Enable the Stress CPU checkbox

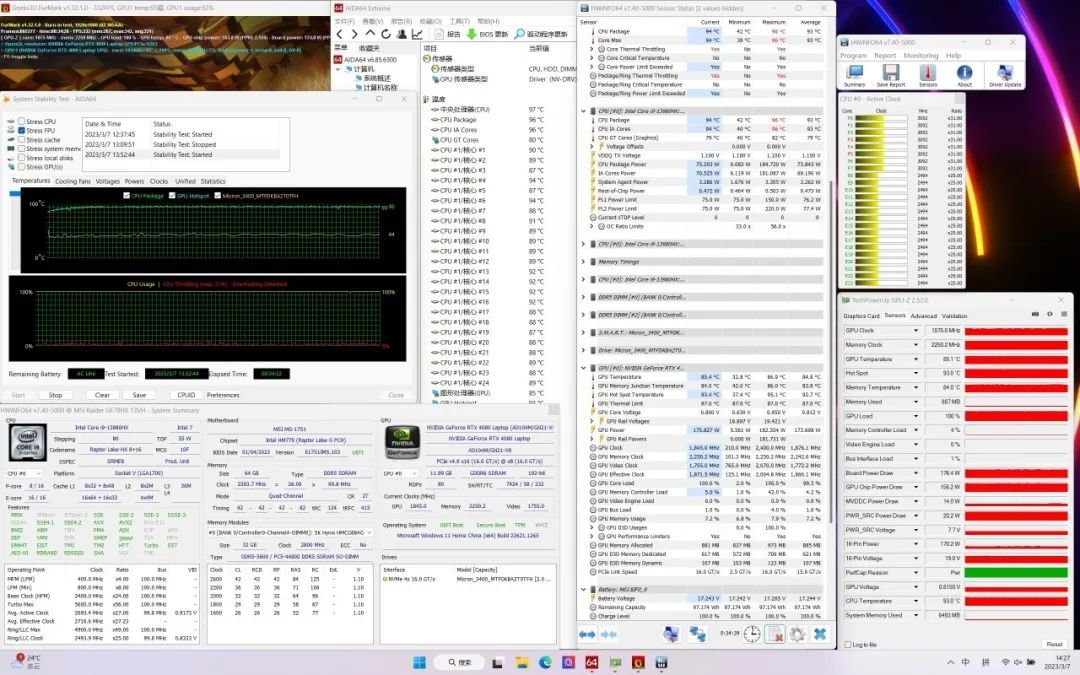[x=21, y=121]
